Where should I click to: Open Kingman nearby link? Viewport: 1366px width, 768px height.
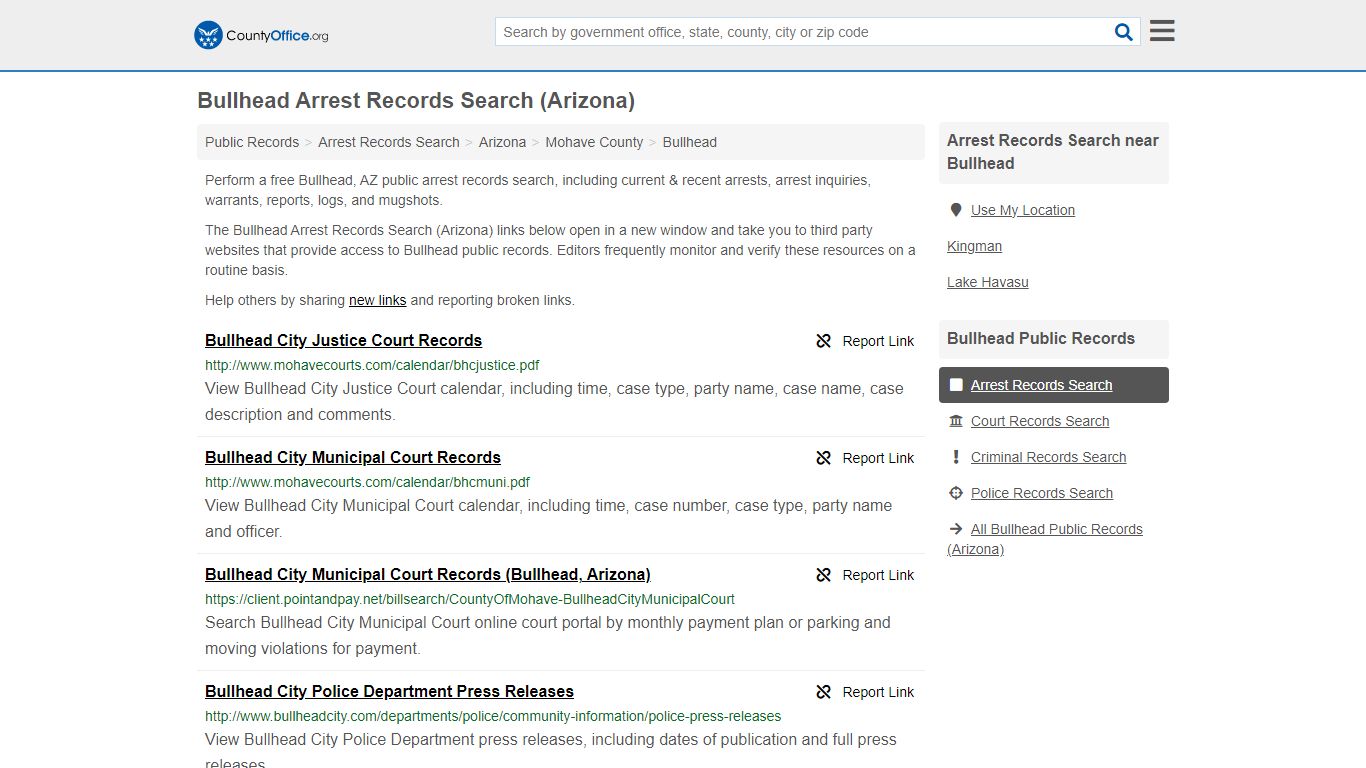tap(974, 246)
